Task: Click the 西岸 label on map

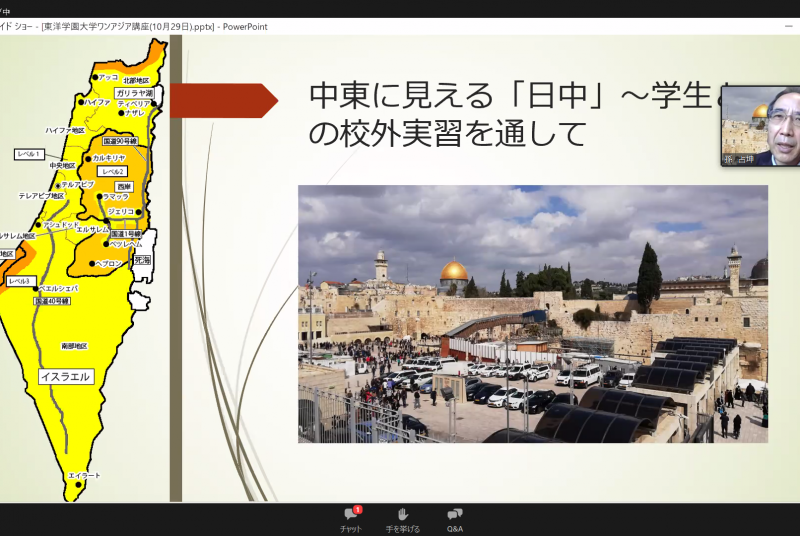Action: point(124,187)
